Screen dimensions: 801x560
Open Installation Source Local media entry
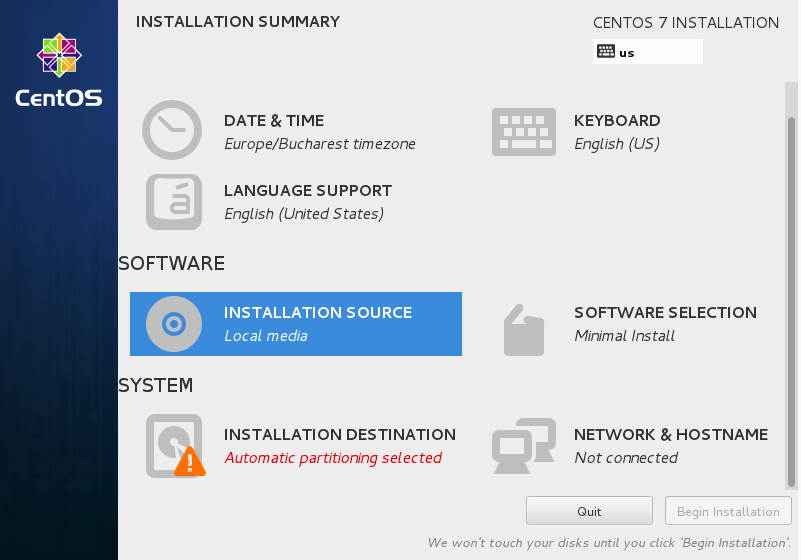click(x=266, y=336)
